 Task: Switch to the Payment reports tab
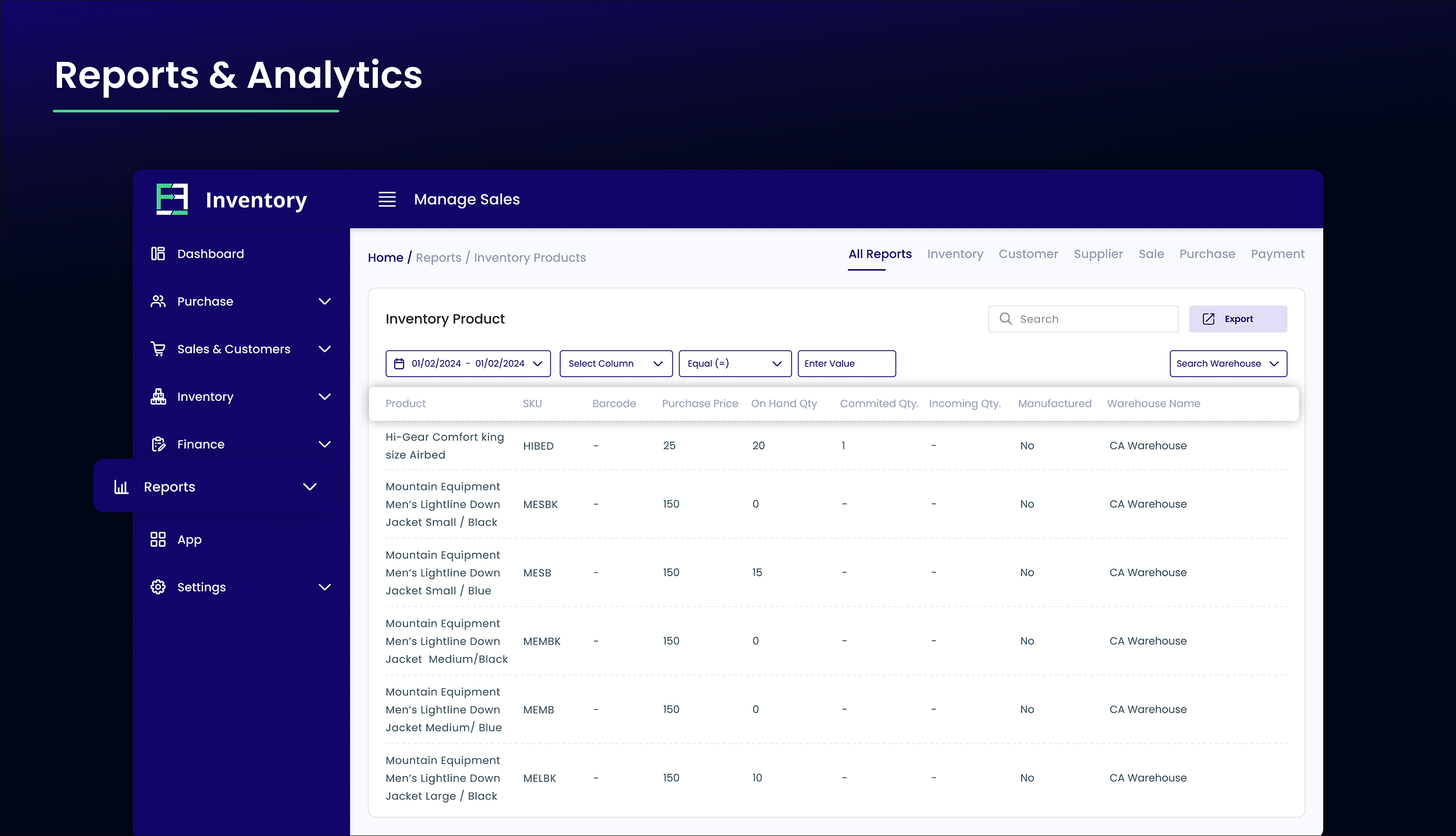point(1277,254)
